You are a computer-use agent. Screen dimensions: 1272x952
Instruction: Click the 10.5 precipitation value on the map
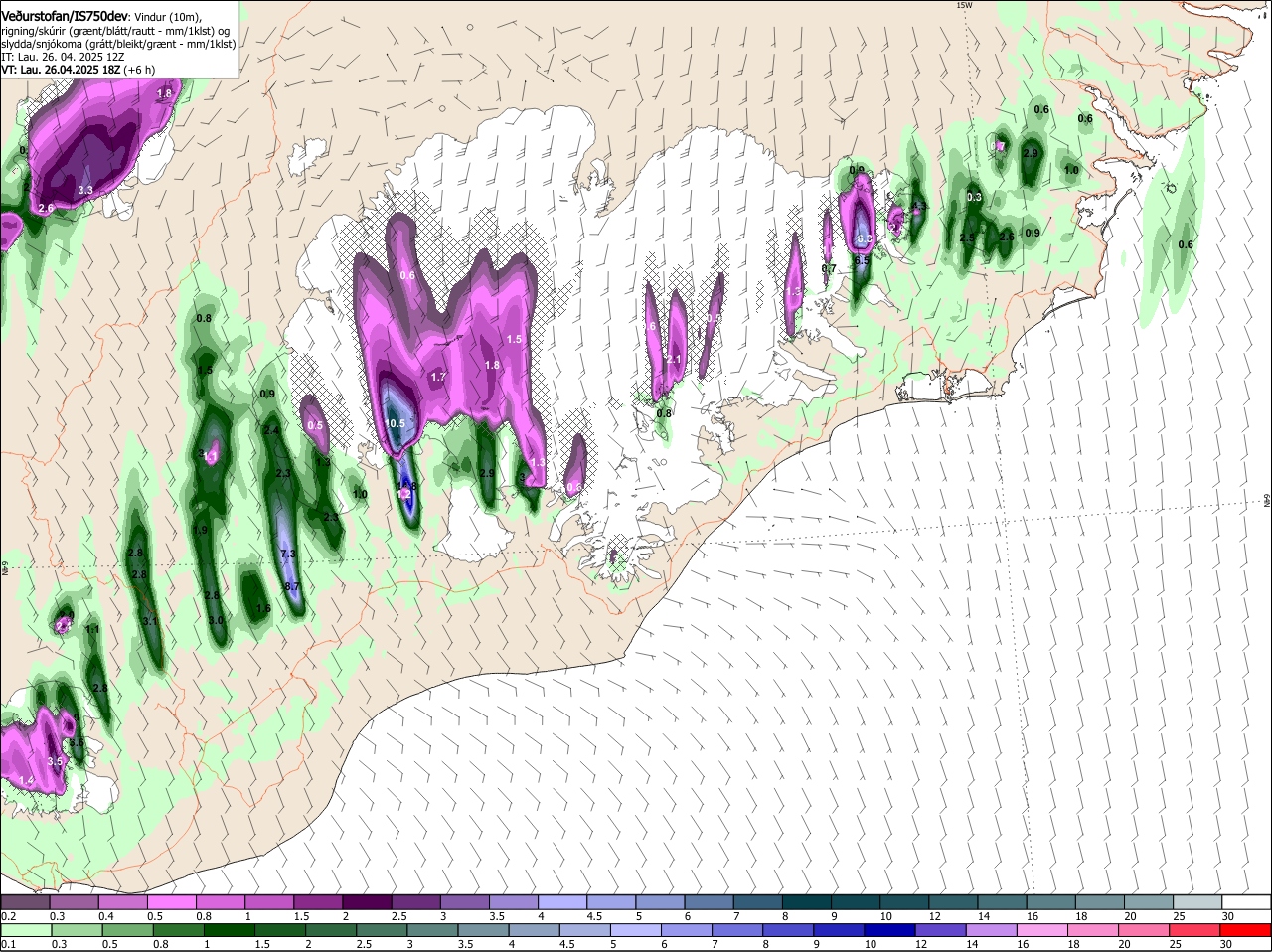click(x=395, y=423)
